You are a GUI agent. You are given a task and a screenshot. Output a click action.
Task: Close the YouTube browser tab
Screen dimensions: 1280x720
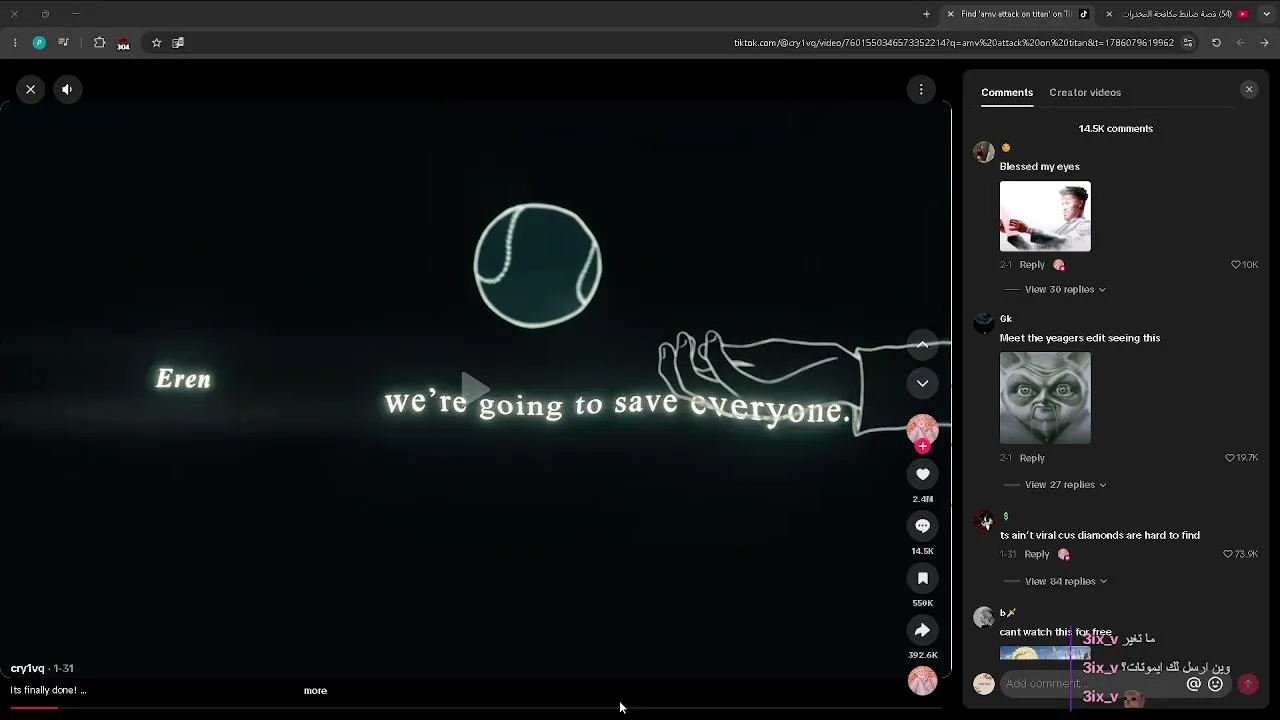1109,14
